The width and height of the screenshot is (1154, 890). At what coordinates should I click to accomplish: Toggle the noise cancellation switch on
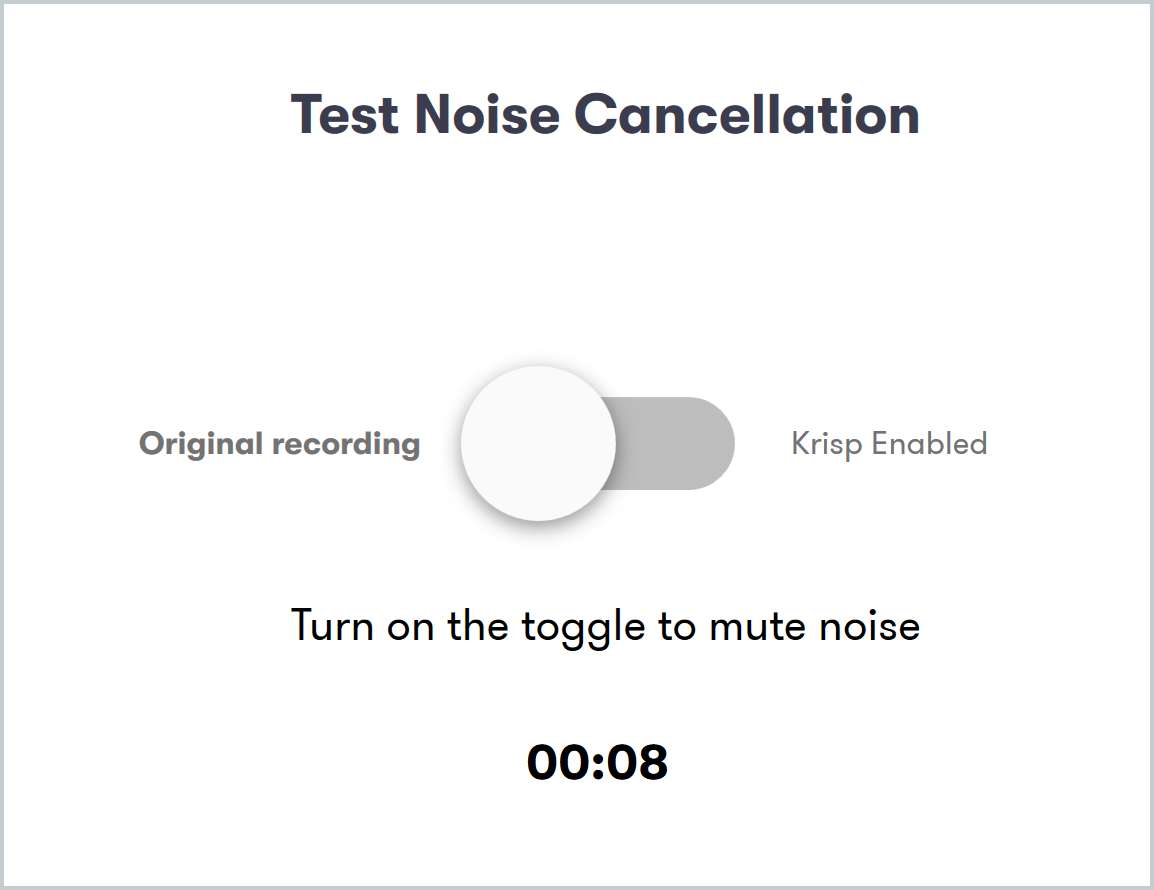pyautogui.click(x=598, y=443)
